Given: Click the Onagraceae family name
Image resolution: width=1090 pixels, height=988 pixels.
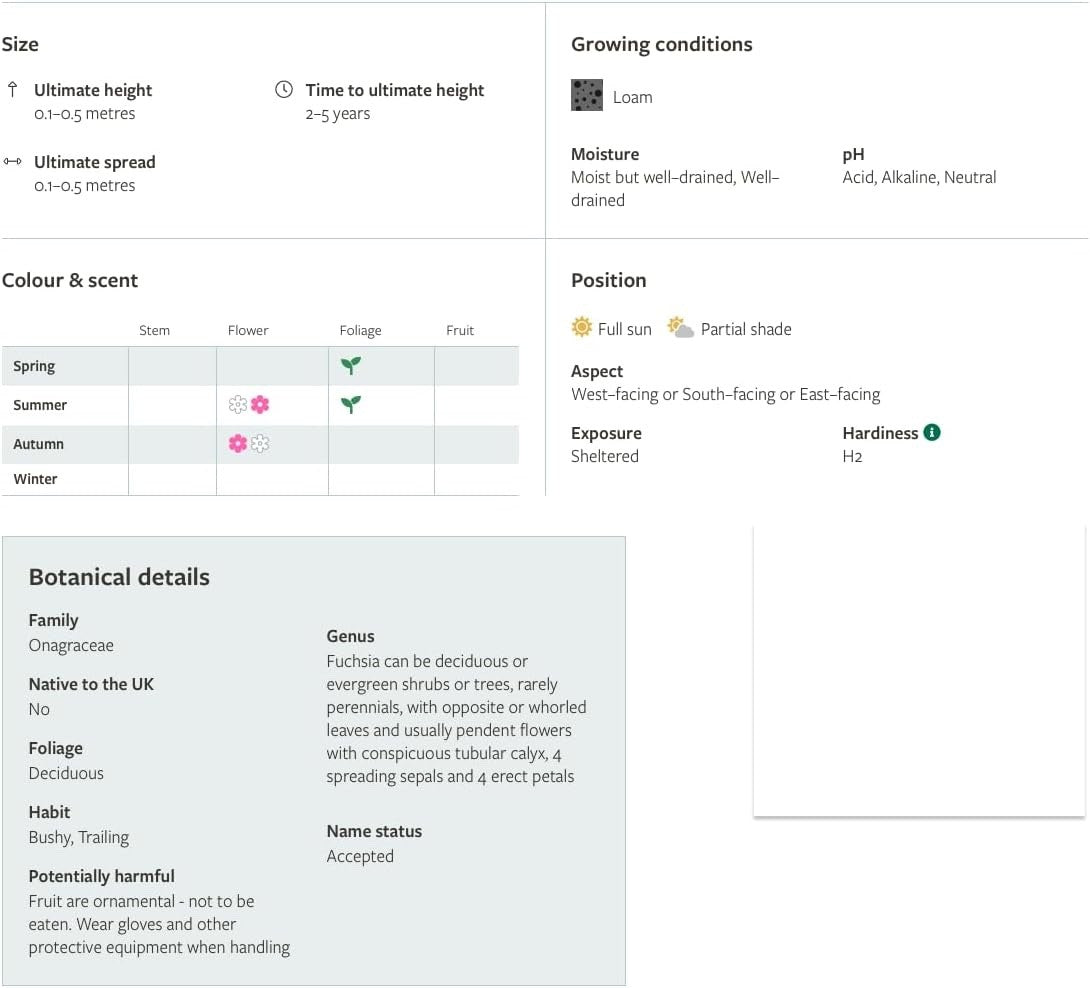Looking at the screenshot, I should [71, 645].
